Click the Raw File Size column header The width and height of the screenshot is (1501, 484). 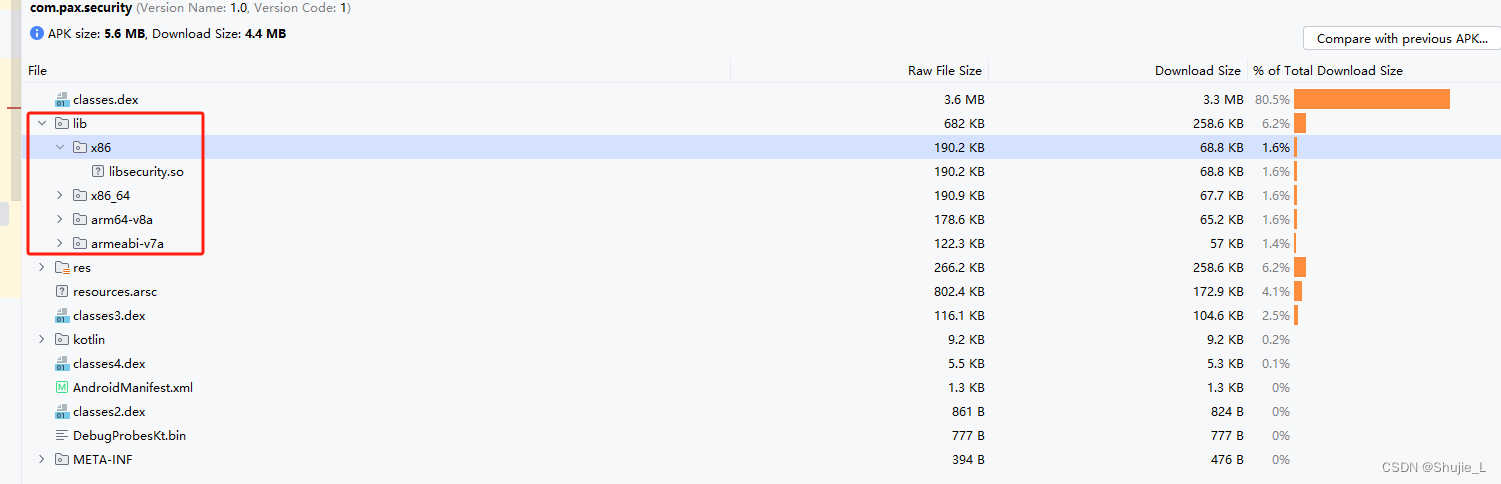[945, 71]
